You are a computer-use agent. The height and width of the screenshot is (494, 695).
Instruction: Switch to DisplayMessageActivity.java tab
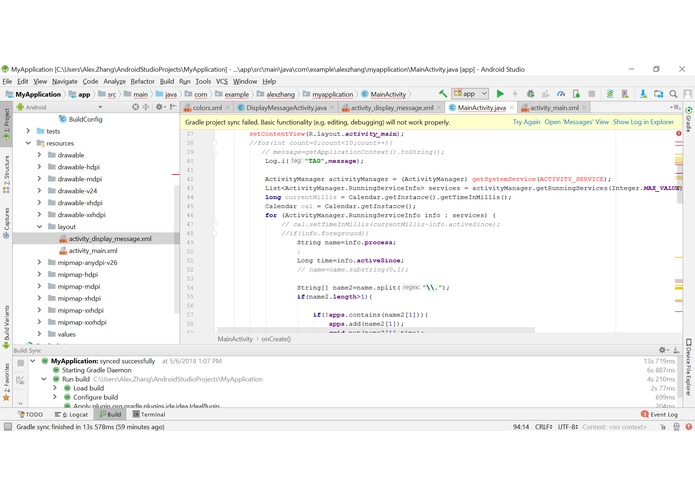(286, 108)
